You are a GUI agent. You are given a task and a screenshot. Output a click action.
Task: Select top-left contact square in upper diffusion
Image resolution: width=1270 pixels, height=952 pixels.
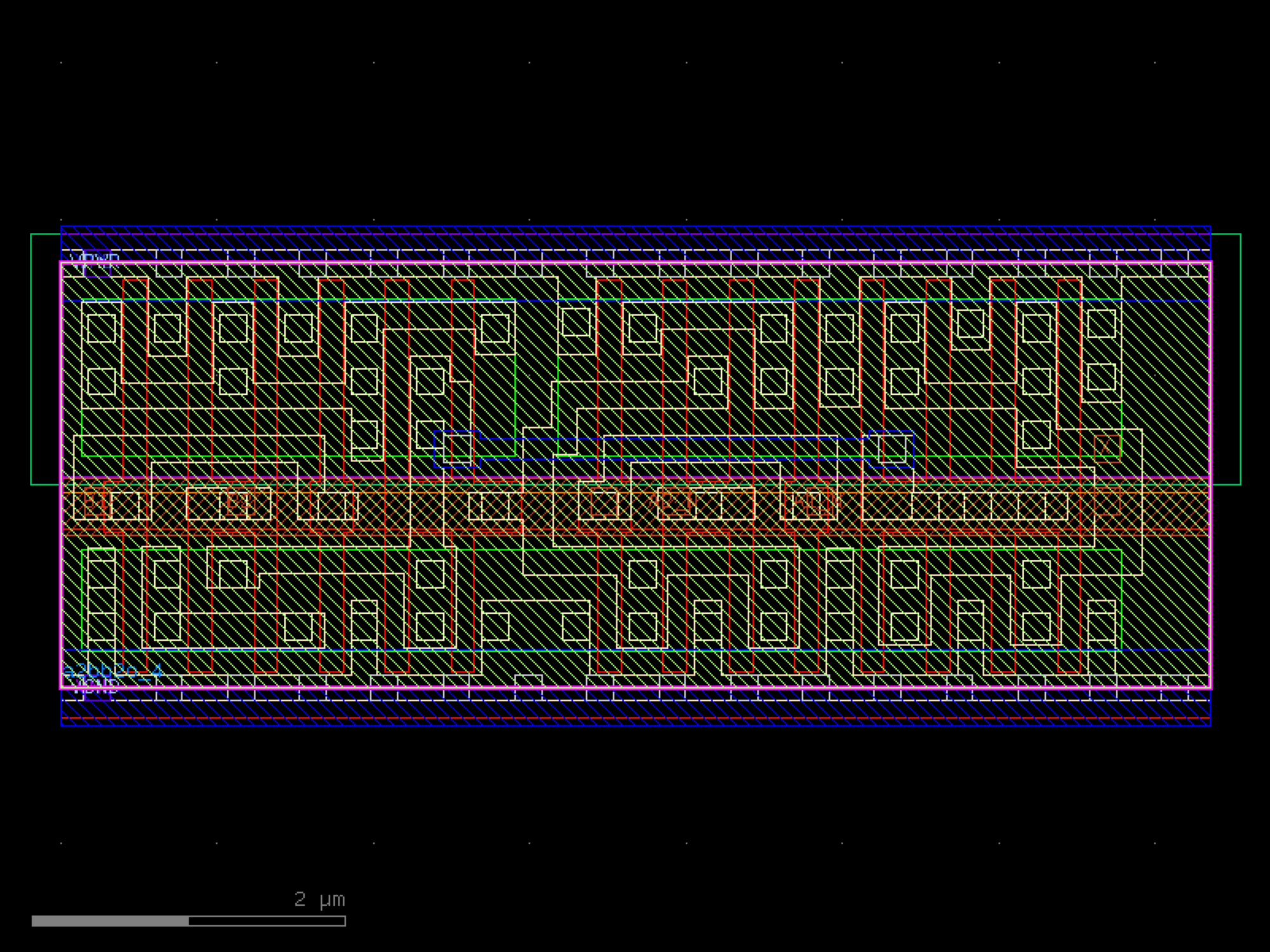(102, 329)
